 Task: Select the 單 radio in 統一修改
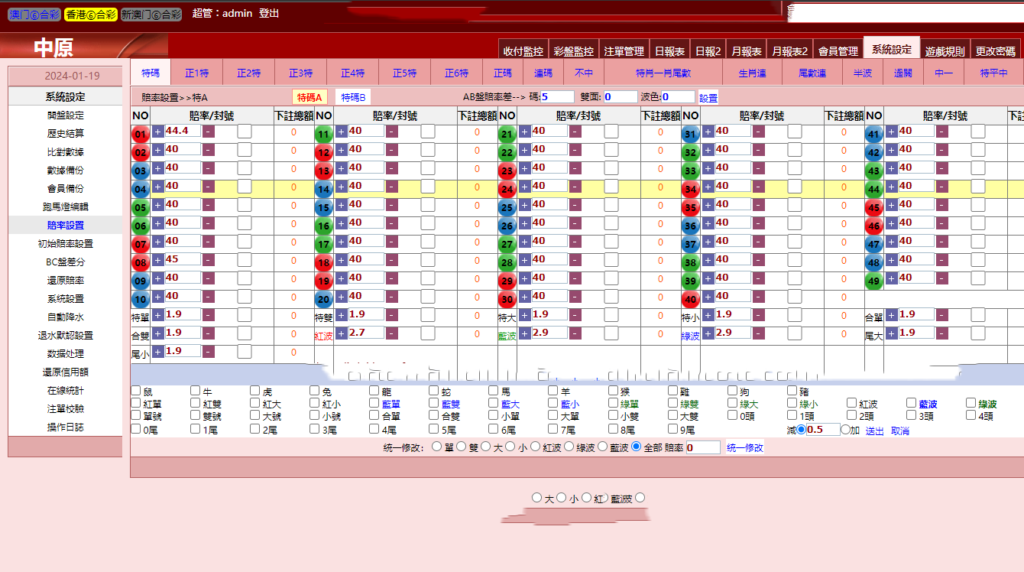(x=436, y=447)
